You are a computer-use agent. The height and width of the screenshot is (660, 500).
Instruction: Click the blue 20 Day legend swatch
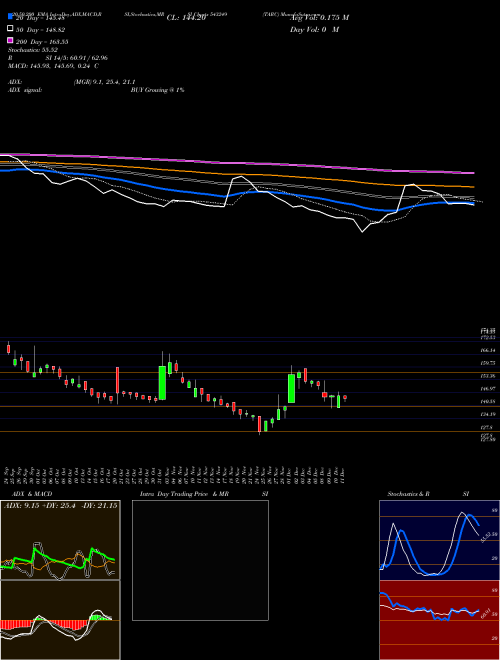(11, 16)
